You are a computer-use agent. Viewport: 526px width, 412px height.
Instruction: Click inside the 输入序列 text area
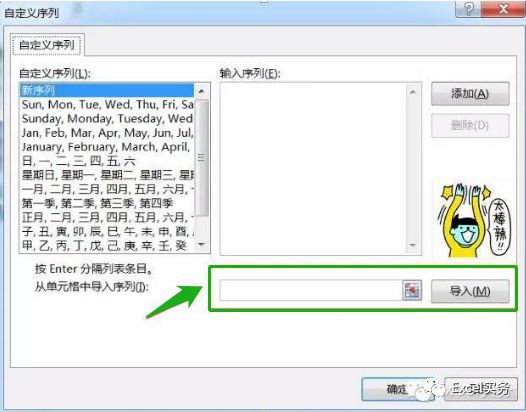click(313, 169)
